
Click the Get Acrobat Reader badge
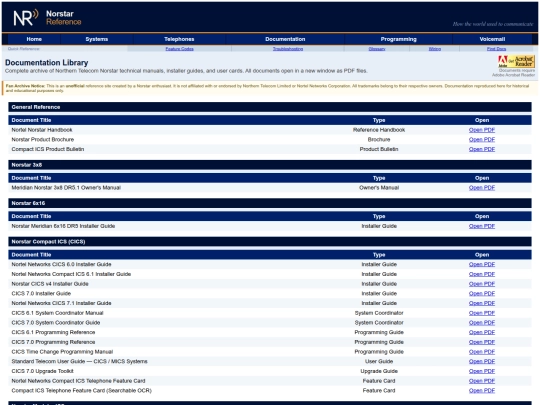516,61
